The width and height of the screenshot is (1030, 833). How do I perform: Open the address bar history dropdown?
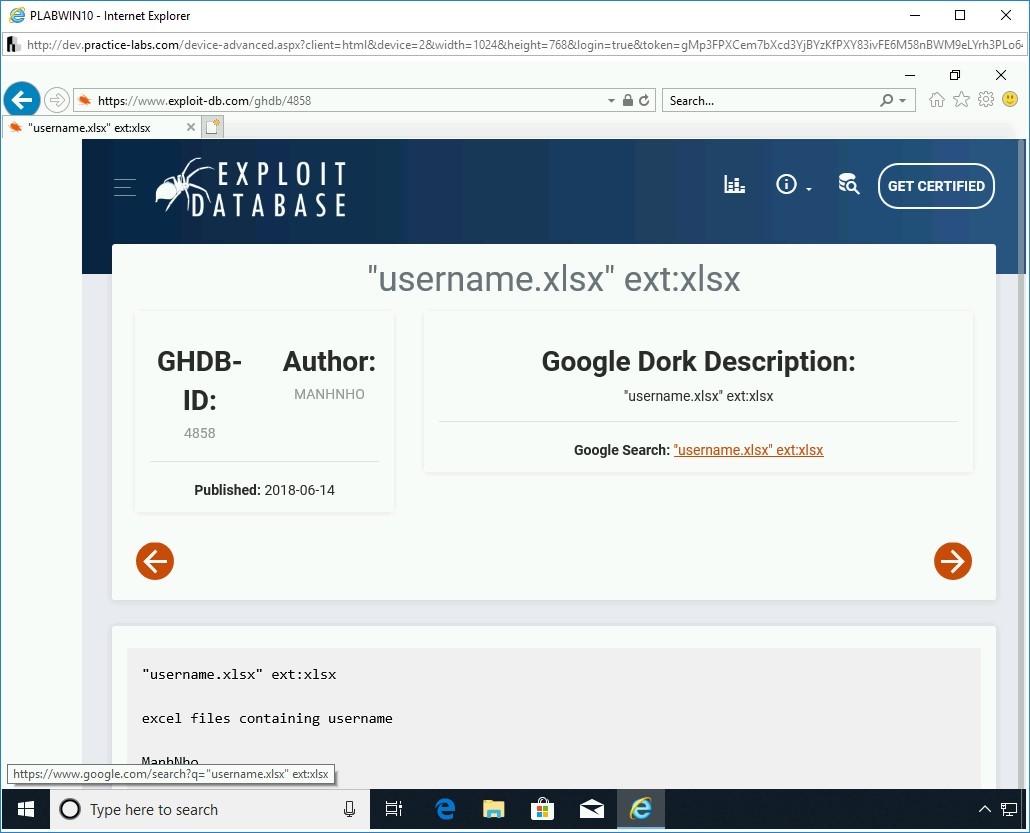[610, 100]
